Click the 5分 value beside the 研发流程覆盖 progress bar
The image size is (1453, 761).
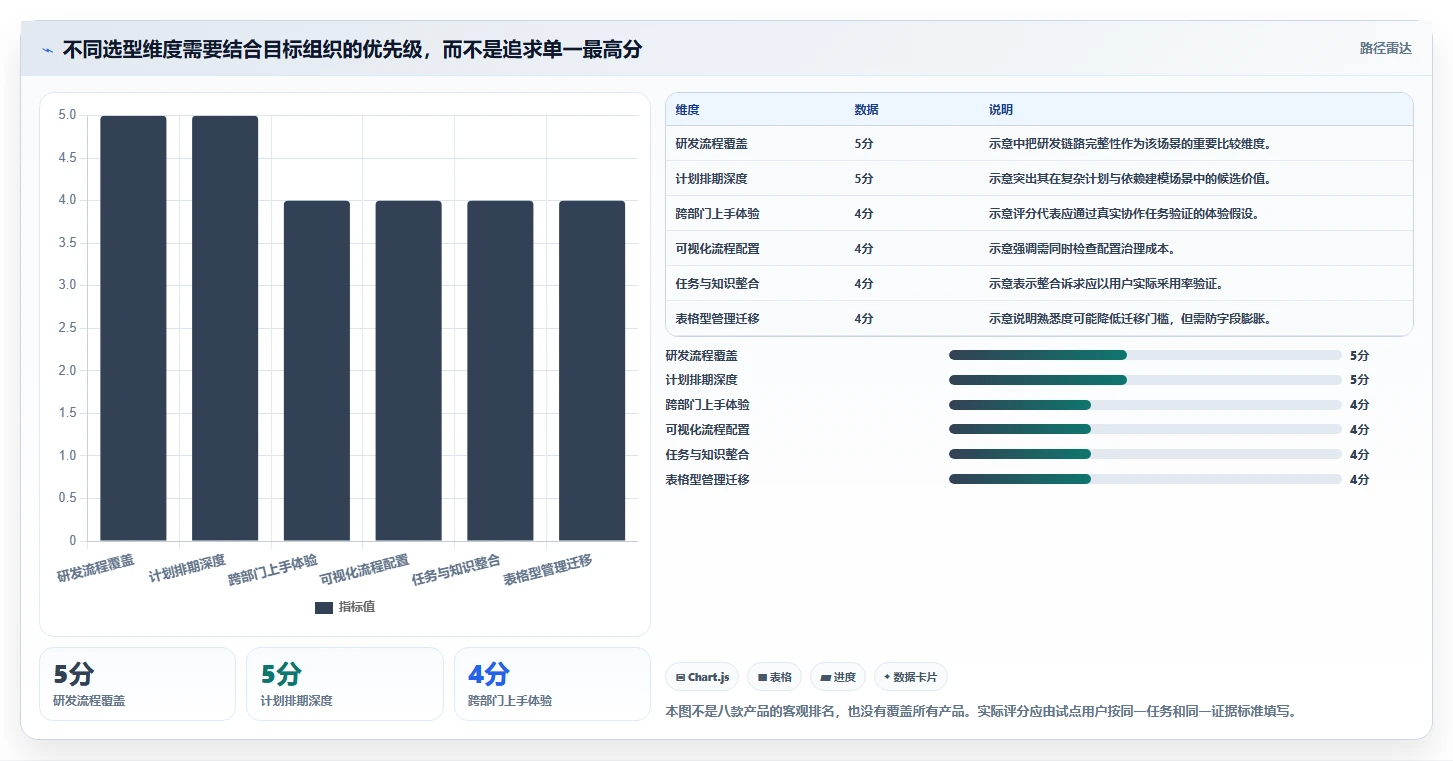(1359, 355)
